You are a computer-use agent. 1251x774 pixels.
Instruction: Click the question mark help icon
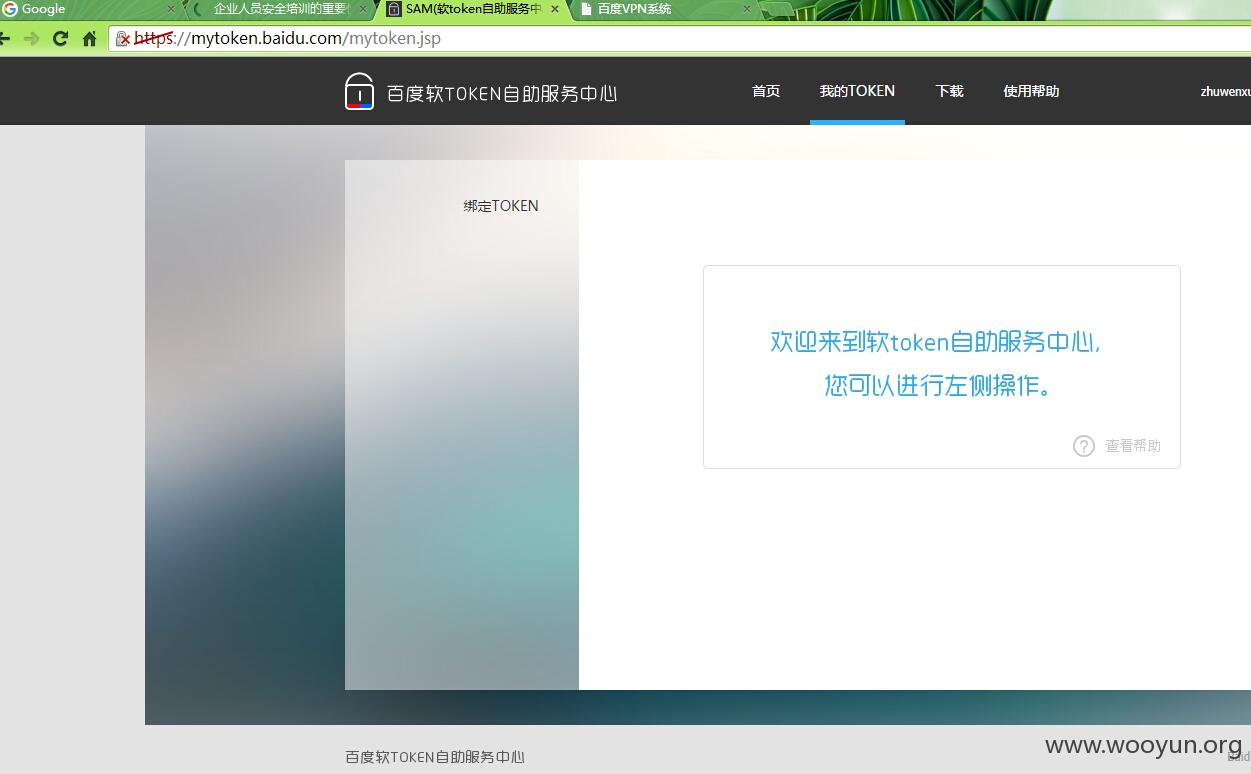click(1084, 446)
